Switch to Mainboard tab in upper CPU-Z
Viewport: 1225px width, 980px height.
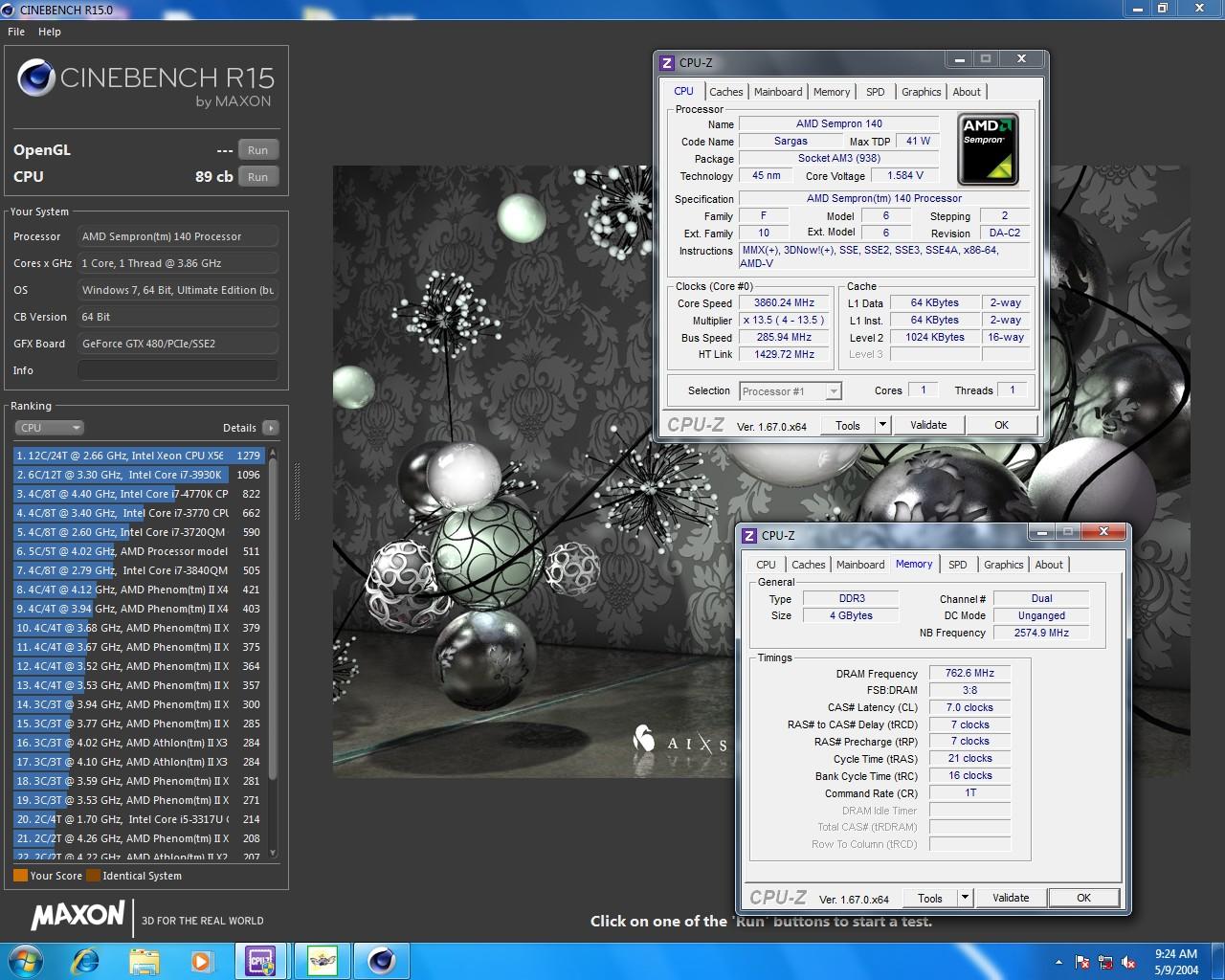tap(778, 92)
